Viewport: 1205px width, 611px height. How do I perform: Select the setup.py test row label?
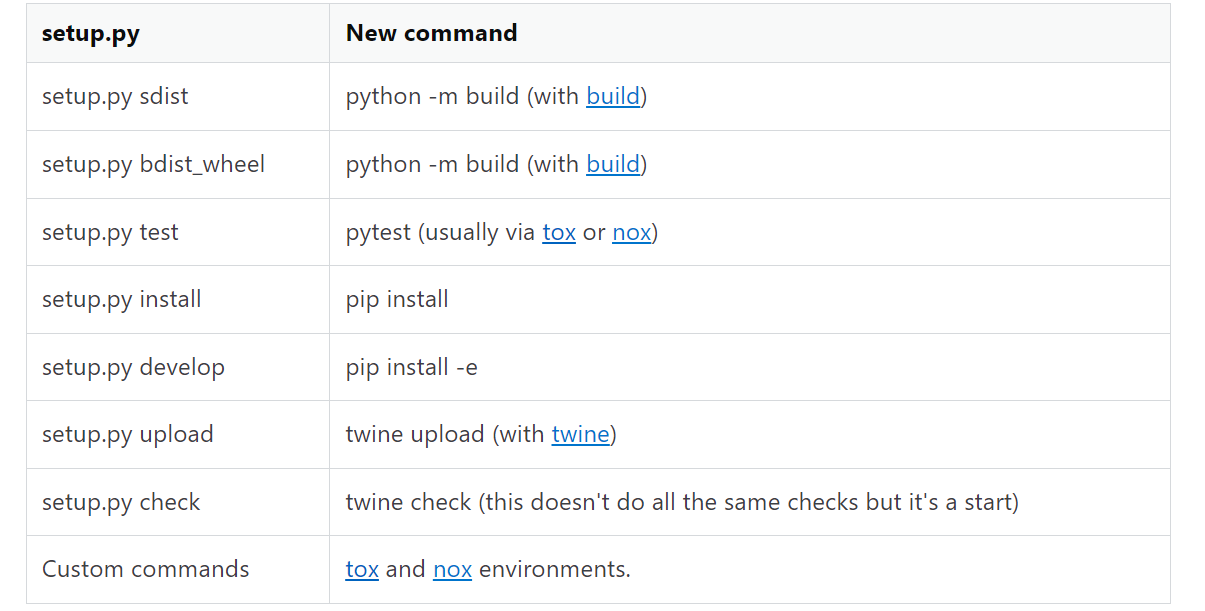110,232
